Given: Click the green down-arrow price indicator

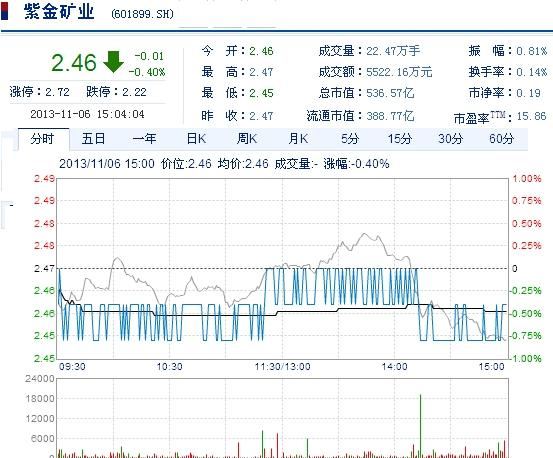Looking at the screenshot, I should click(x=113, y=62).
